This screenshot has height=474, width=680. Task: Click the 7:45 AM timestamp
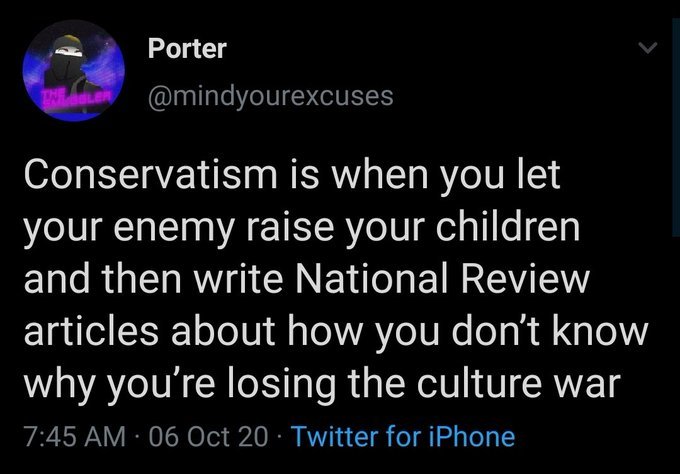(75, 436)
